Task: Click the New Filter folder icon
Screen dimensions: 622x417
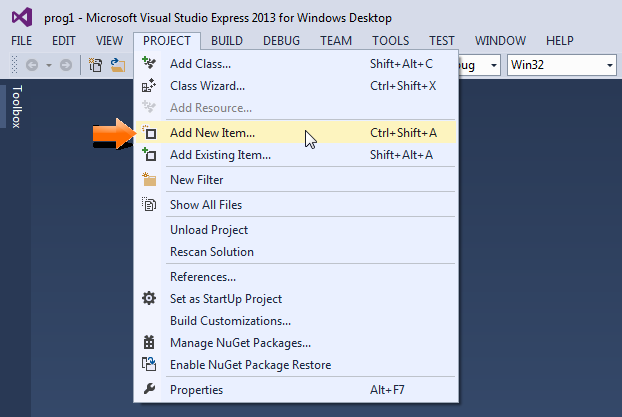Action: click(x=150, y=180)
